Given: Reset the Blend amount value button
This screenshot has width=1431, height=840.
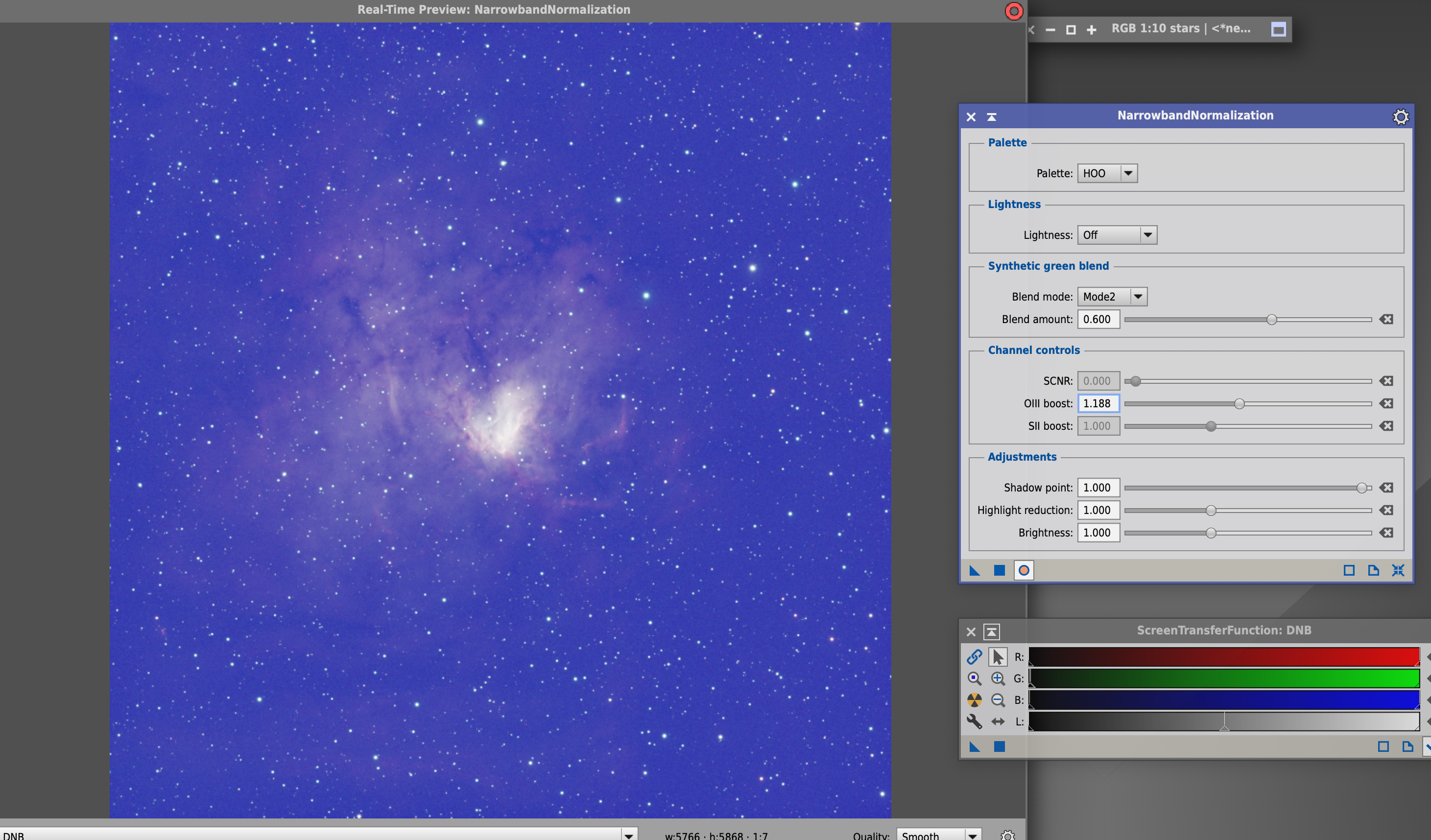Looking at the screenshot, I should pos(1386,320).
